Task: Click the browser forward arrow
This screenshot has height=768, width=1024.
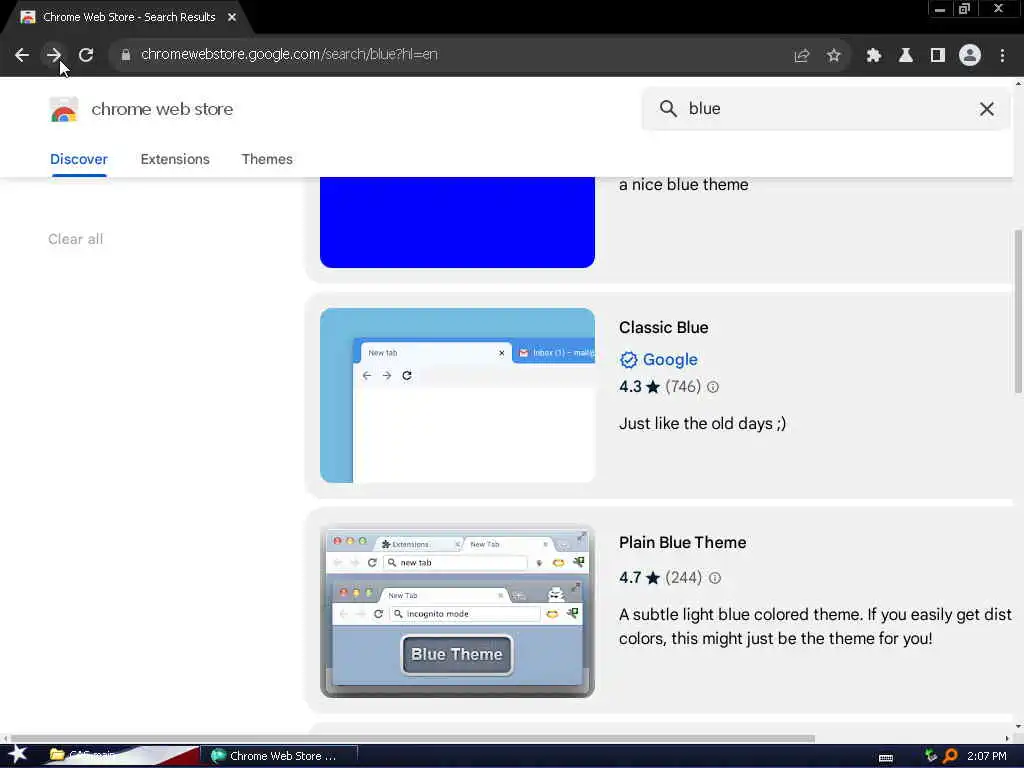Action: [54, 55]
